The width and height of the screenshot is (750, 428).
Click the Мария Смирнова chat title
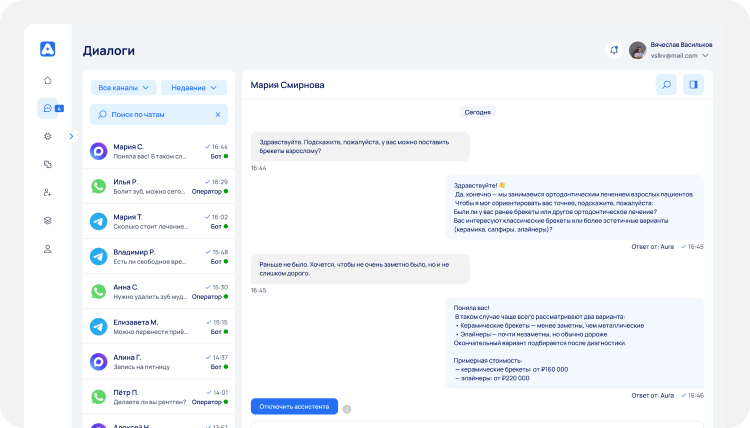point(287,85)
